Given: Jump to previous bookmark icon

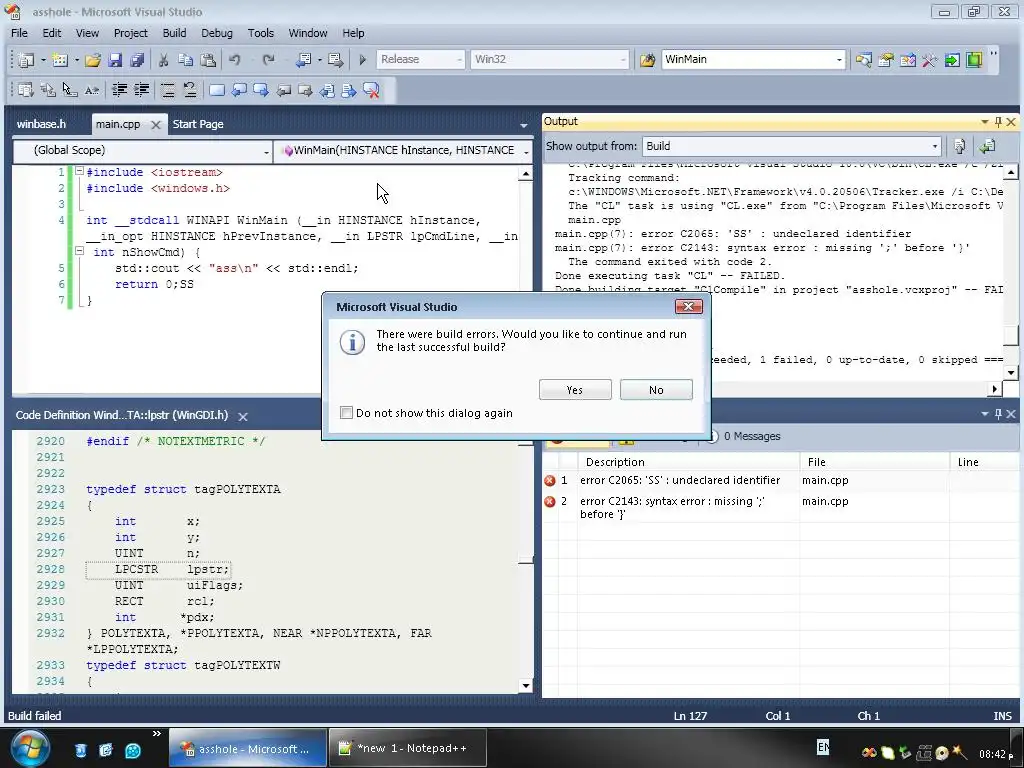Looking at the screenshot, I should click(x=239, y=90).
